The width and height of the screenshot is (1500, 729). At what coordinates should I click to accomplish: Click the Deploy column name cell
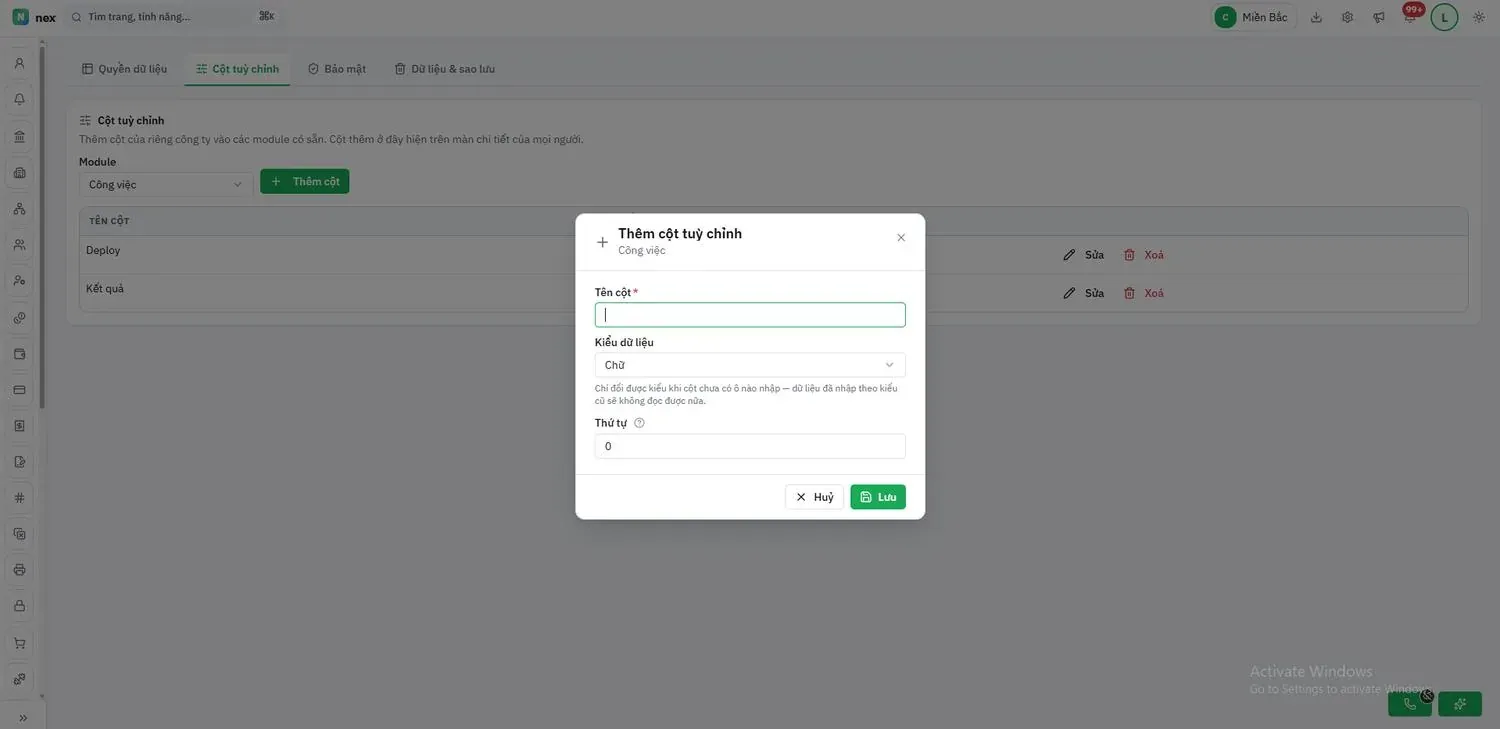coord(103,250)
